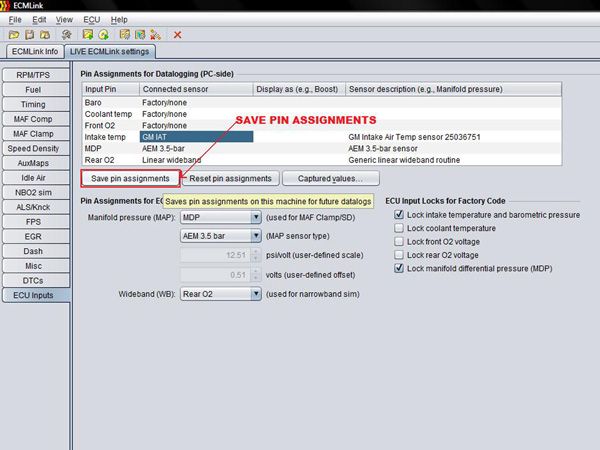Click the Captured values... button
Viewport: 600px width, 450px height.
pos(331,178)
